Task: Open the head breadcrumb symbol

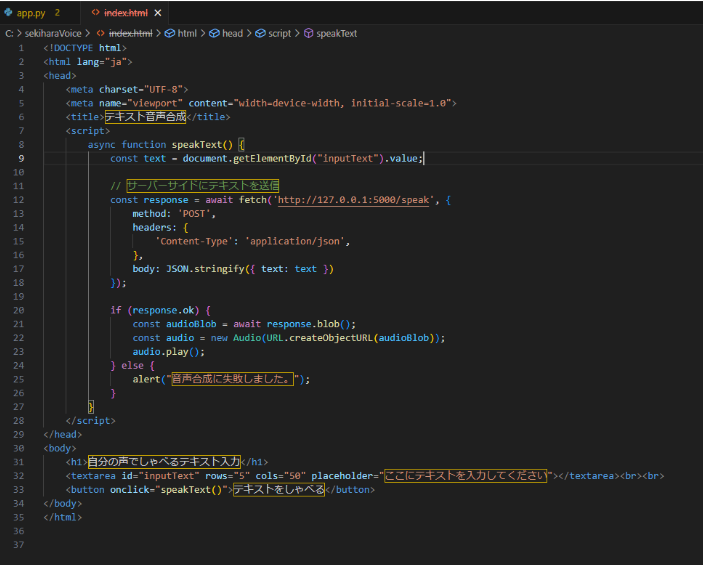Action: coord(232,34)
